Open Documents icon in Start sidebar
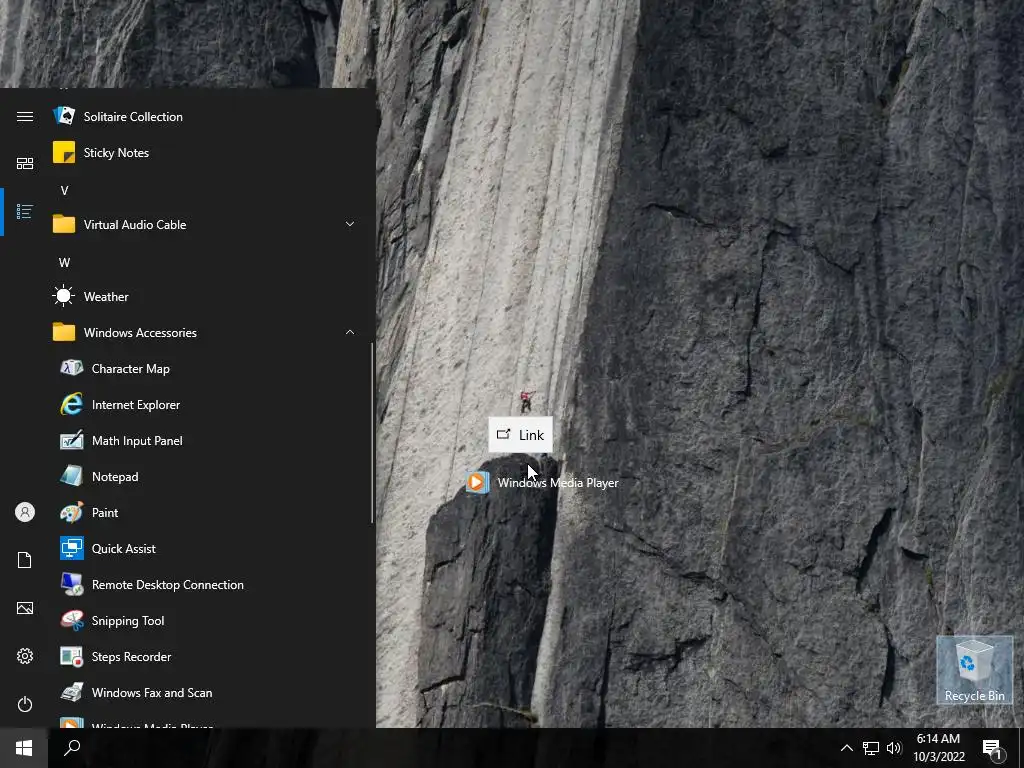Image resolution: width=1024 pixels, height=768 pixels. (x=25, y=560)
